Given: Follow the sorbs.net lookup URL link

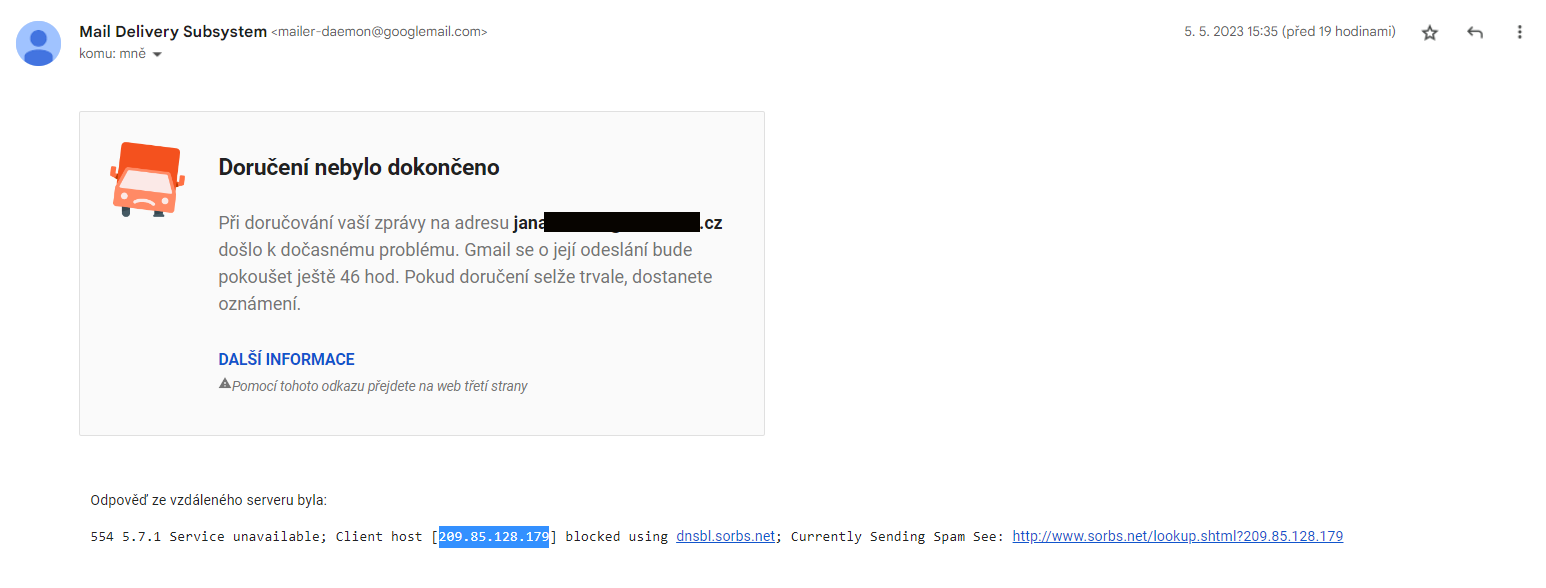Looking at the screenshot, I should click(x=1177, y=536).
